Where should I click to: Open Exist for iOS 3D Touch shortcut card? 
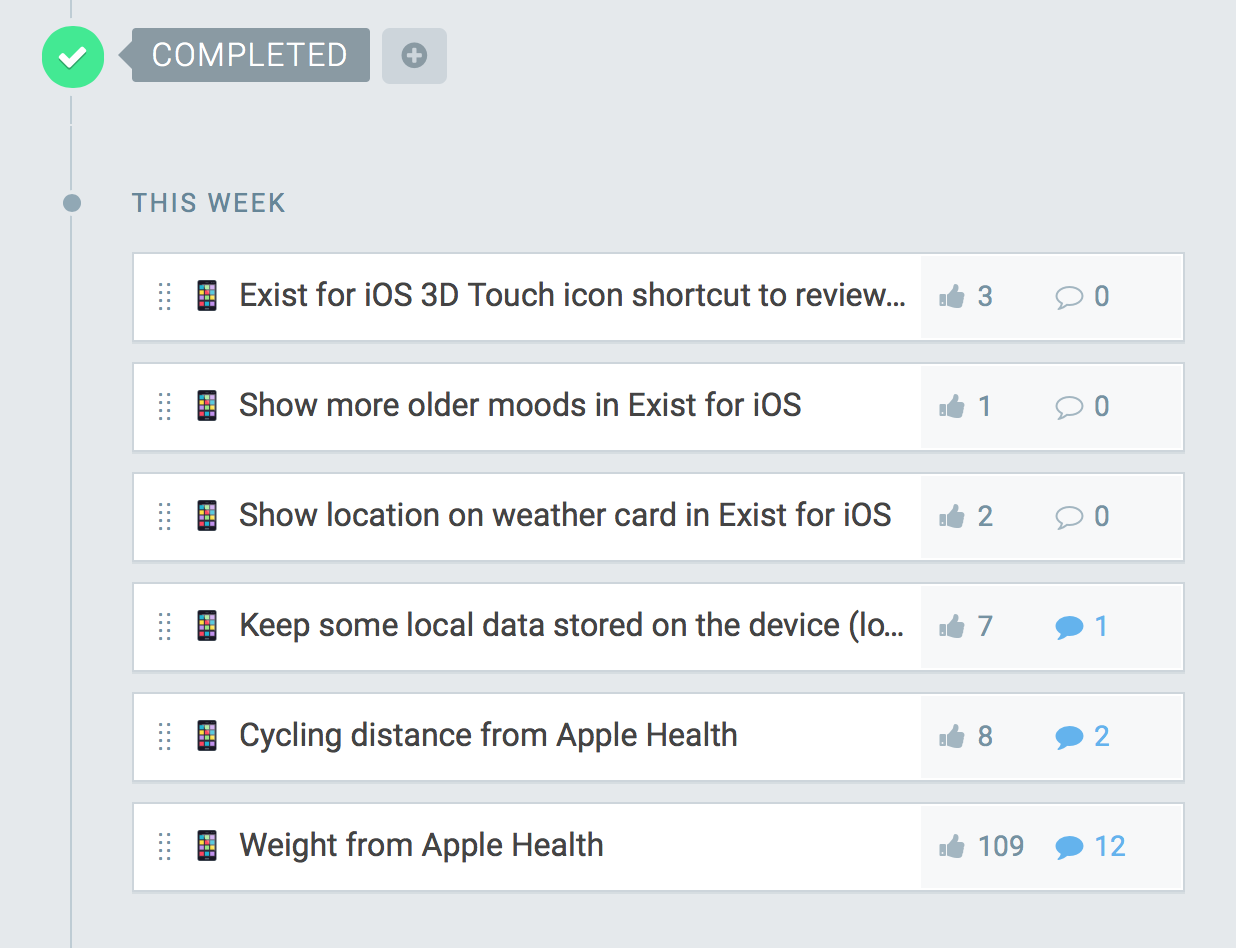[572, 296]
